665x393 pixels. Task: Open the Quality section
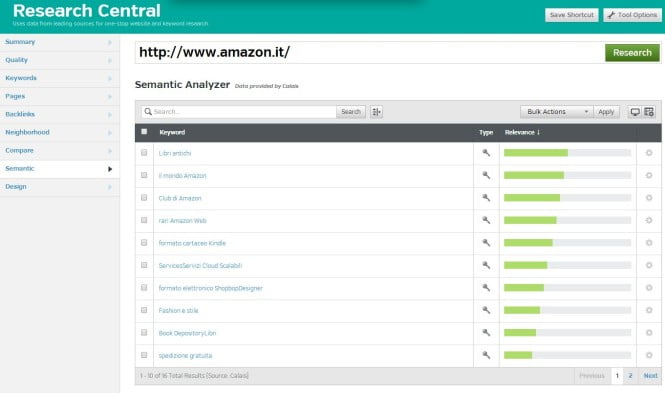click(x=59, y=60)
